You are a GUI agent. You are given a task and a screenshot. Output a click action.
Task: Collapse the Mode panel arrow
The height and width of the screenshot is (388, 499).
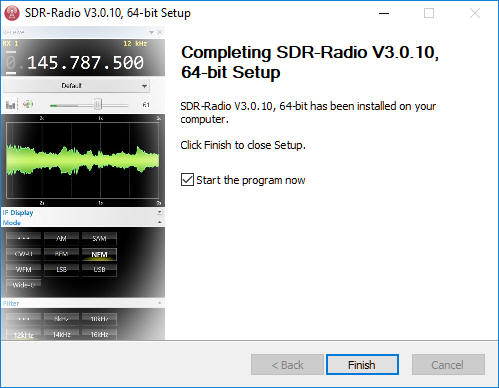[160, 222]
